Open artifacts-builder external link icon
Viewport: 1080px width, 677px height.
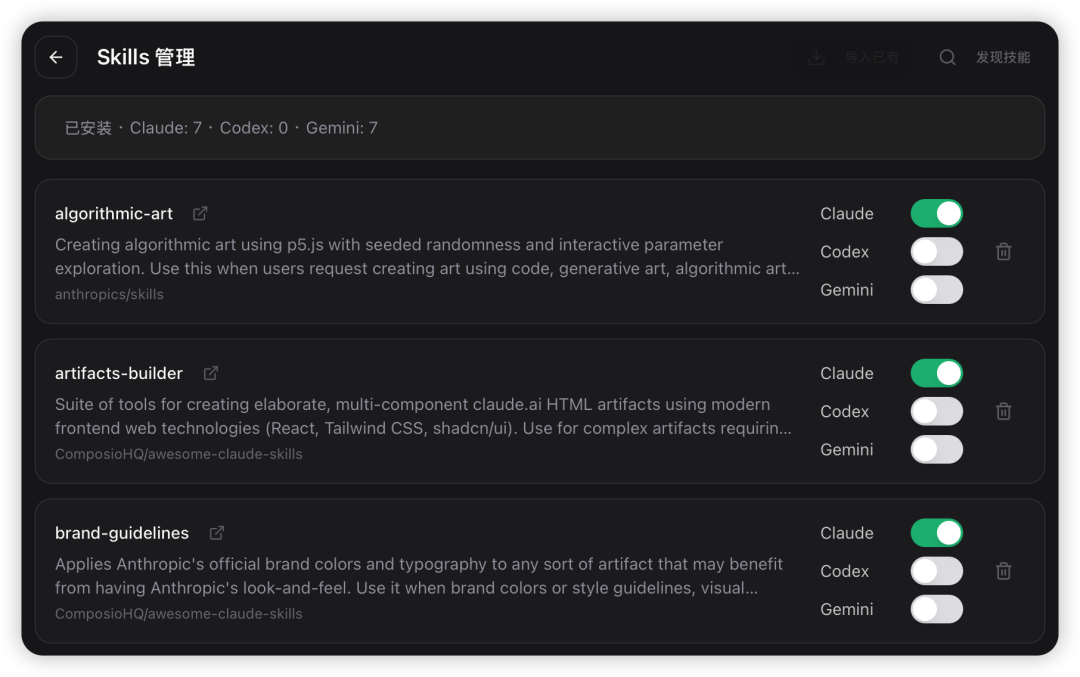click(211, 373)
